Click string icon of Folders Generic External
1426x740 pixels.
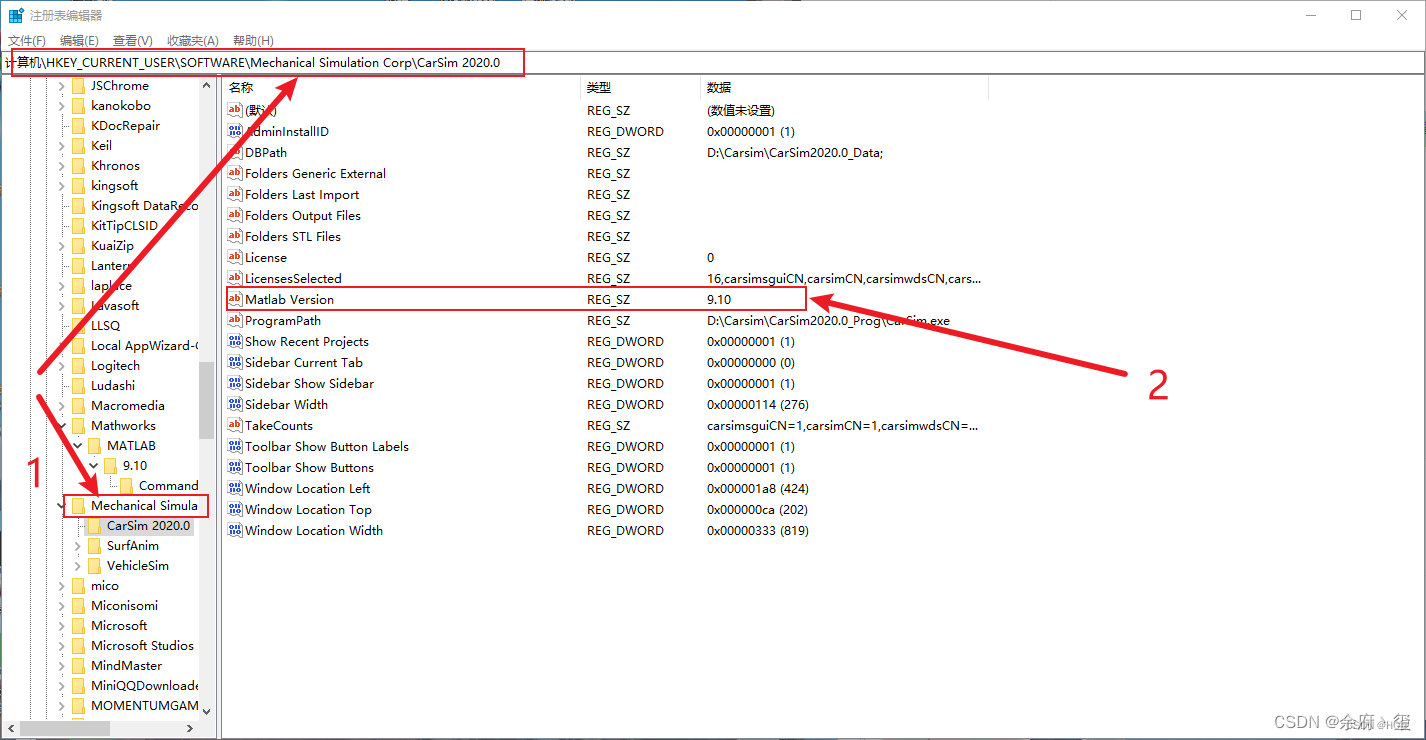click(235, 173)
